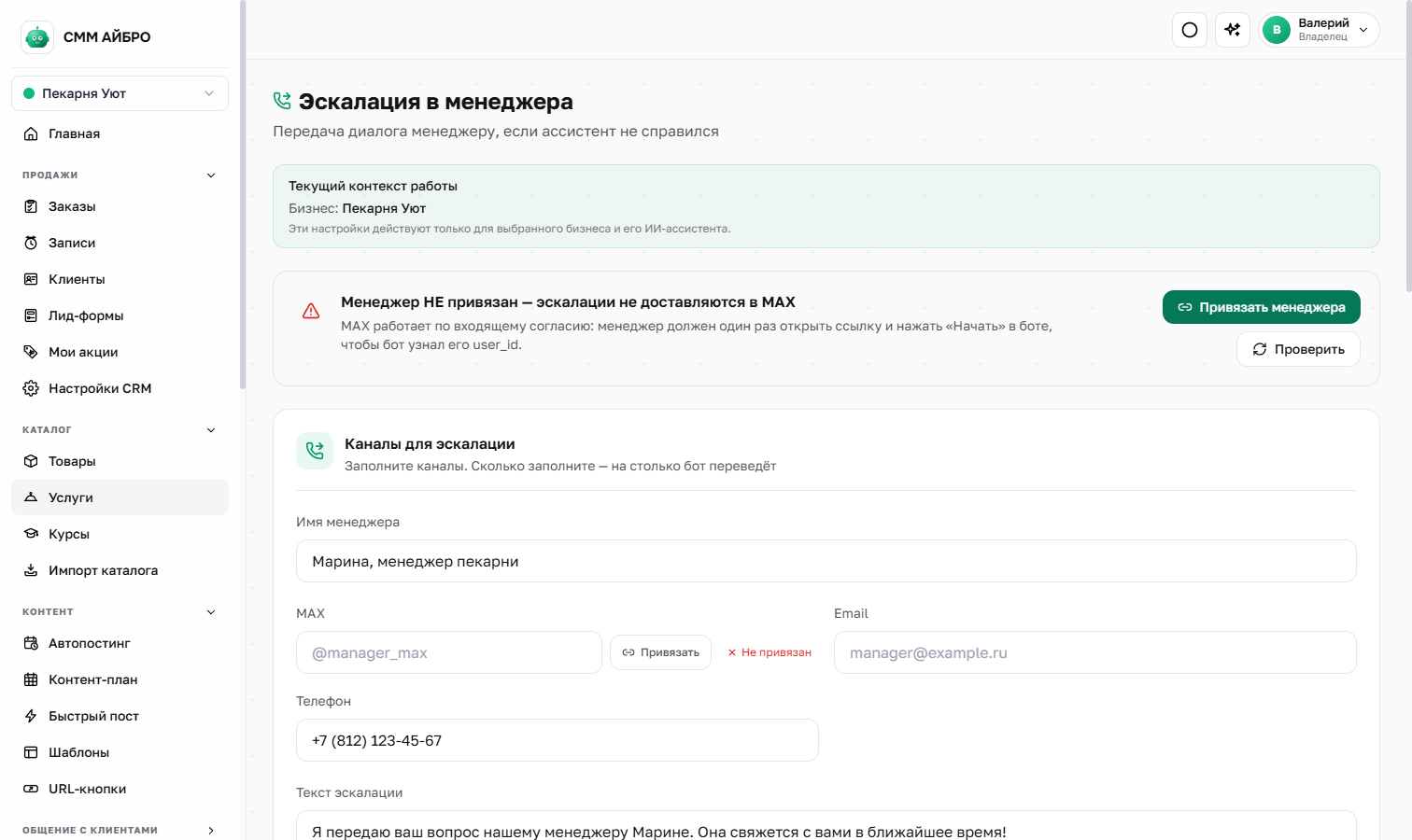Image resolution: width=1412 pixels, height=840 pixels.
Task: Click the sparkles AI icon in header
Action: 1233,30
